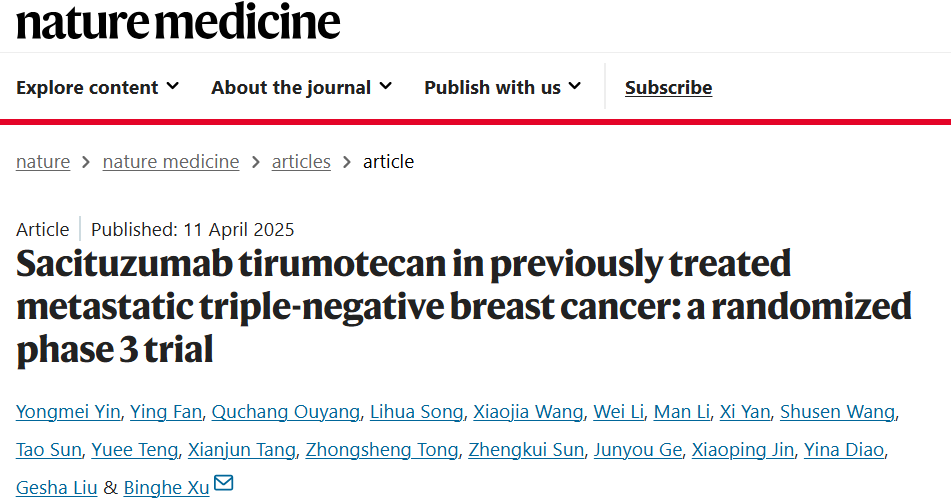Screen dimensions: 951x504
Task: Click author Shusen Wang
Action: [837, 412]
